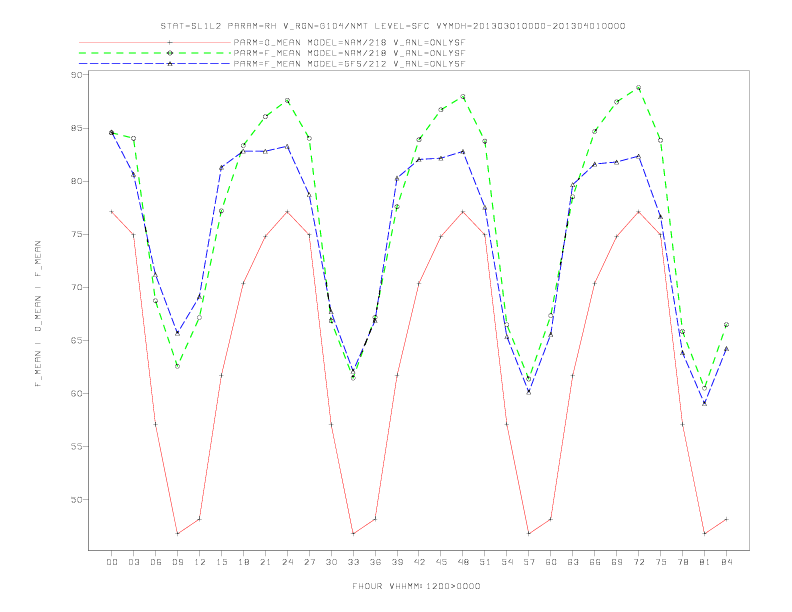Click x-axis tick label 03
Screen dimensions: 792x612
point(133,562)
